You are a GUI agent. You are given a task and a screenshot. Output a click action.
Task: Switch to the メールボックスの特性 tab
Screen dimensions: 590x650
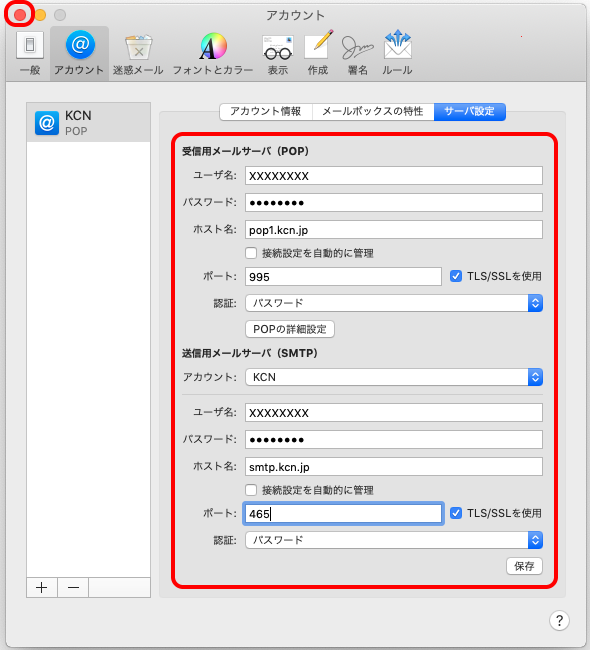373,112
